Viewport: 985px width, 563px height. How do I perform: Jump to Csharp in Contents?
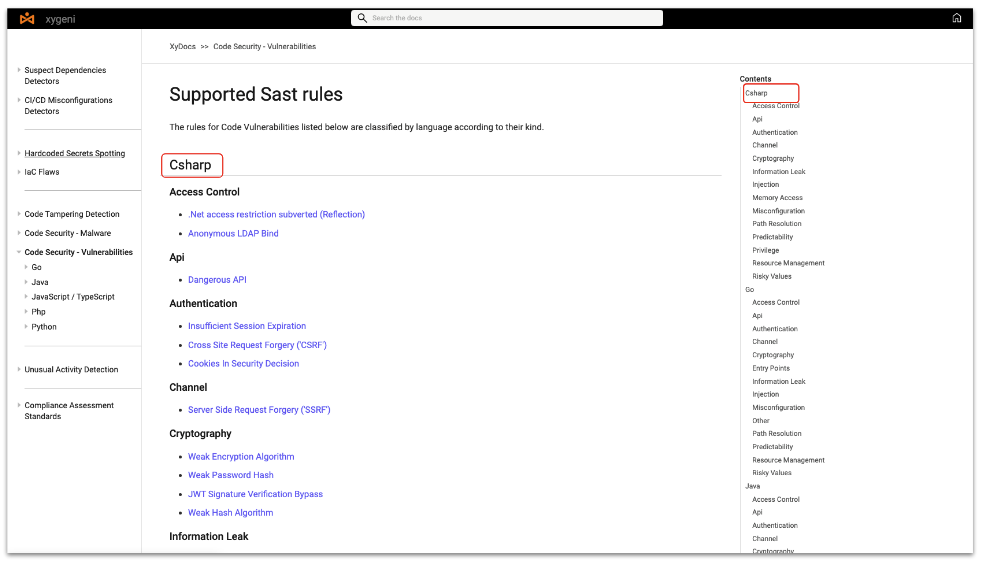pos(757,93)
